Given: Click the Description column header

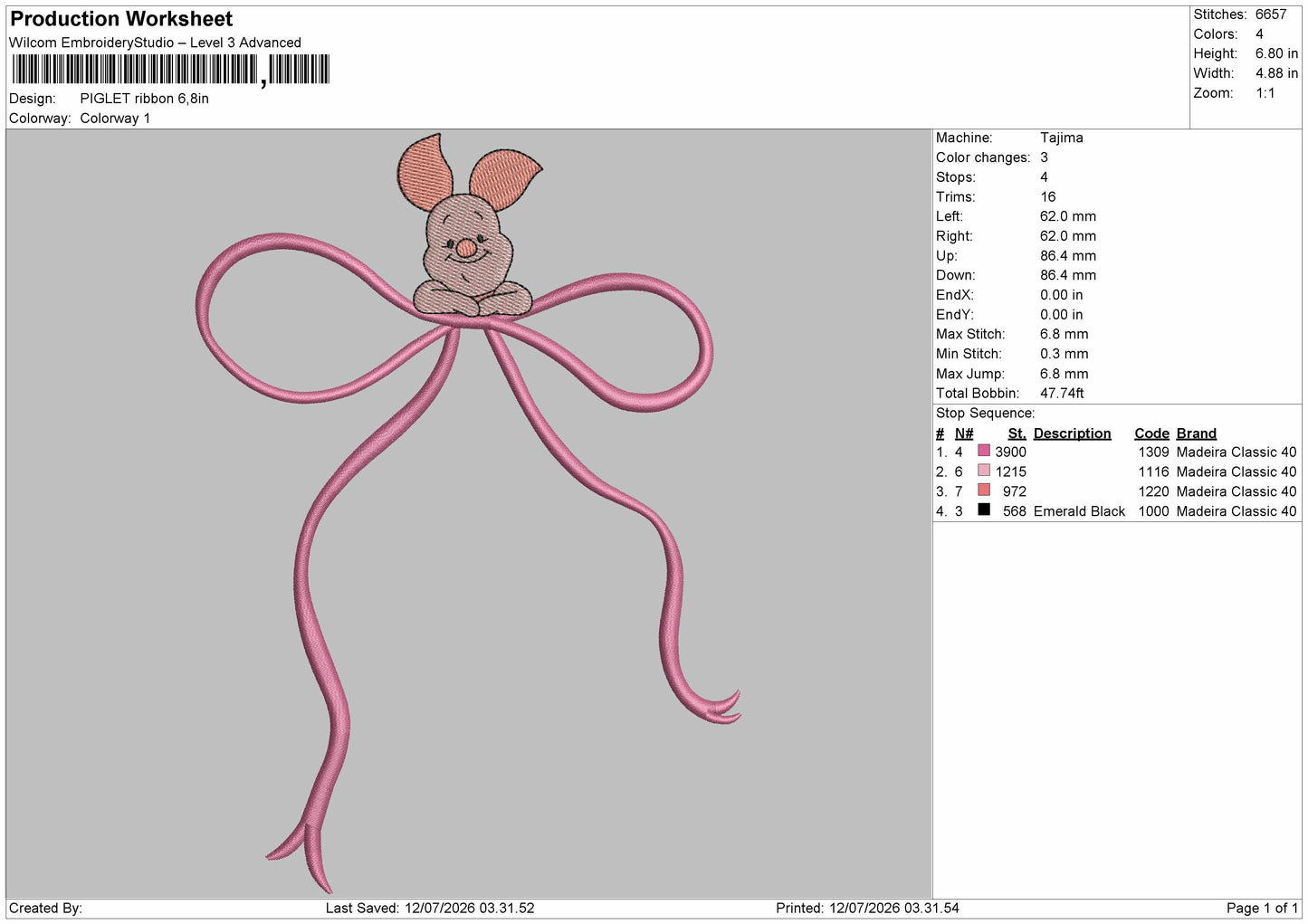Looking at the screenshot, I should pos(1072,433).
